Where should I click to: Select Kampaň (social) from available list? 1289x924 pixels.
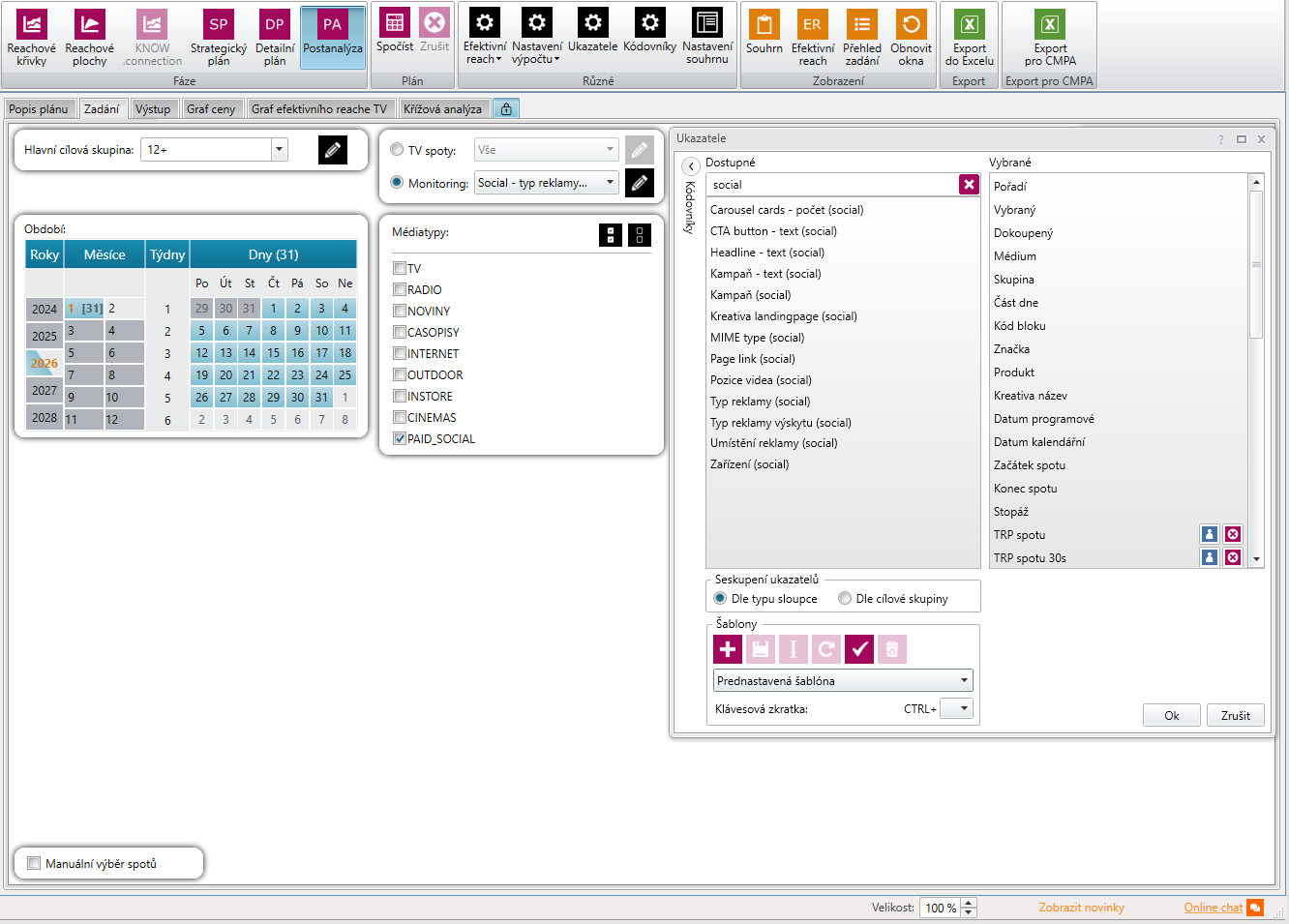point(750,295)
